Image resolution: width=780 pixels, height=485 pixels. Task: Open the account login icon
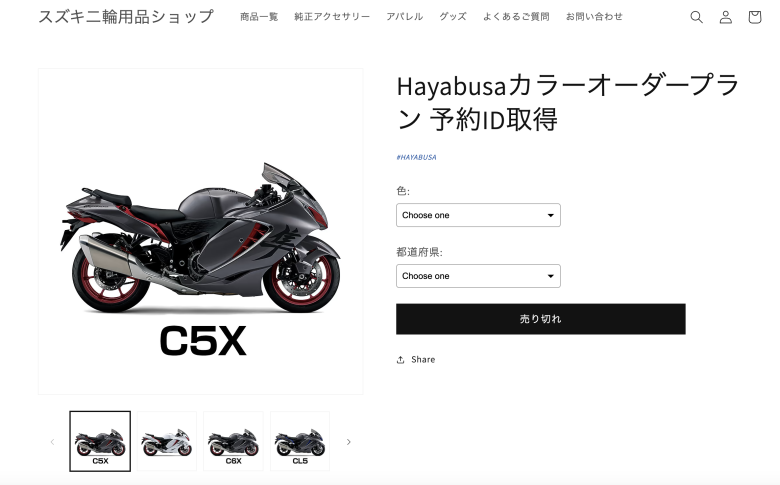[x=726, y=17]
